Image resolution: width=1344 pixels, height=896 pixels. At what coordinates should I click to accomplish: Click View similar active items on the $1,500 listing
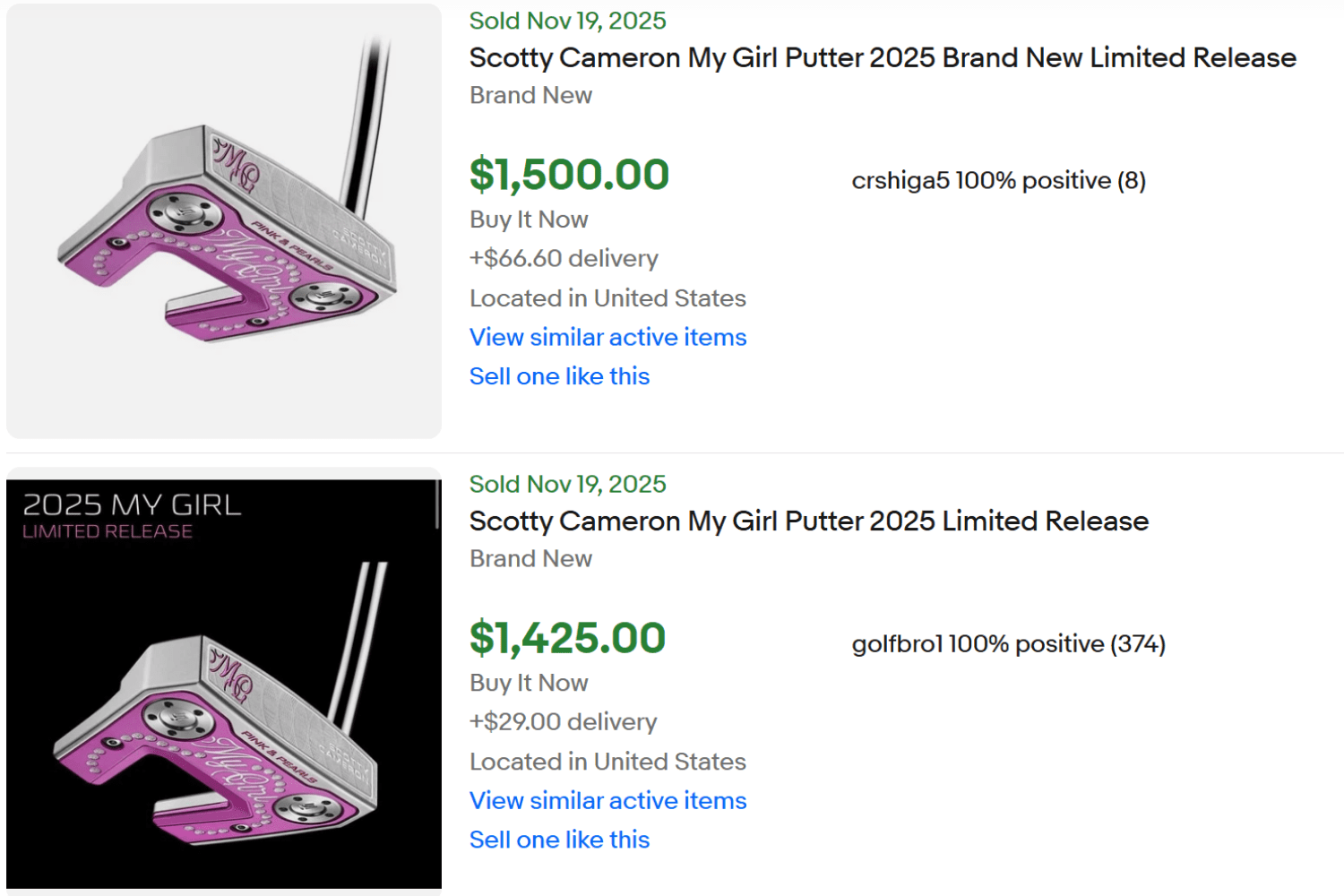(x=607, y=337)
